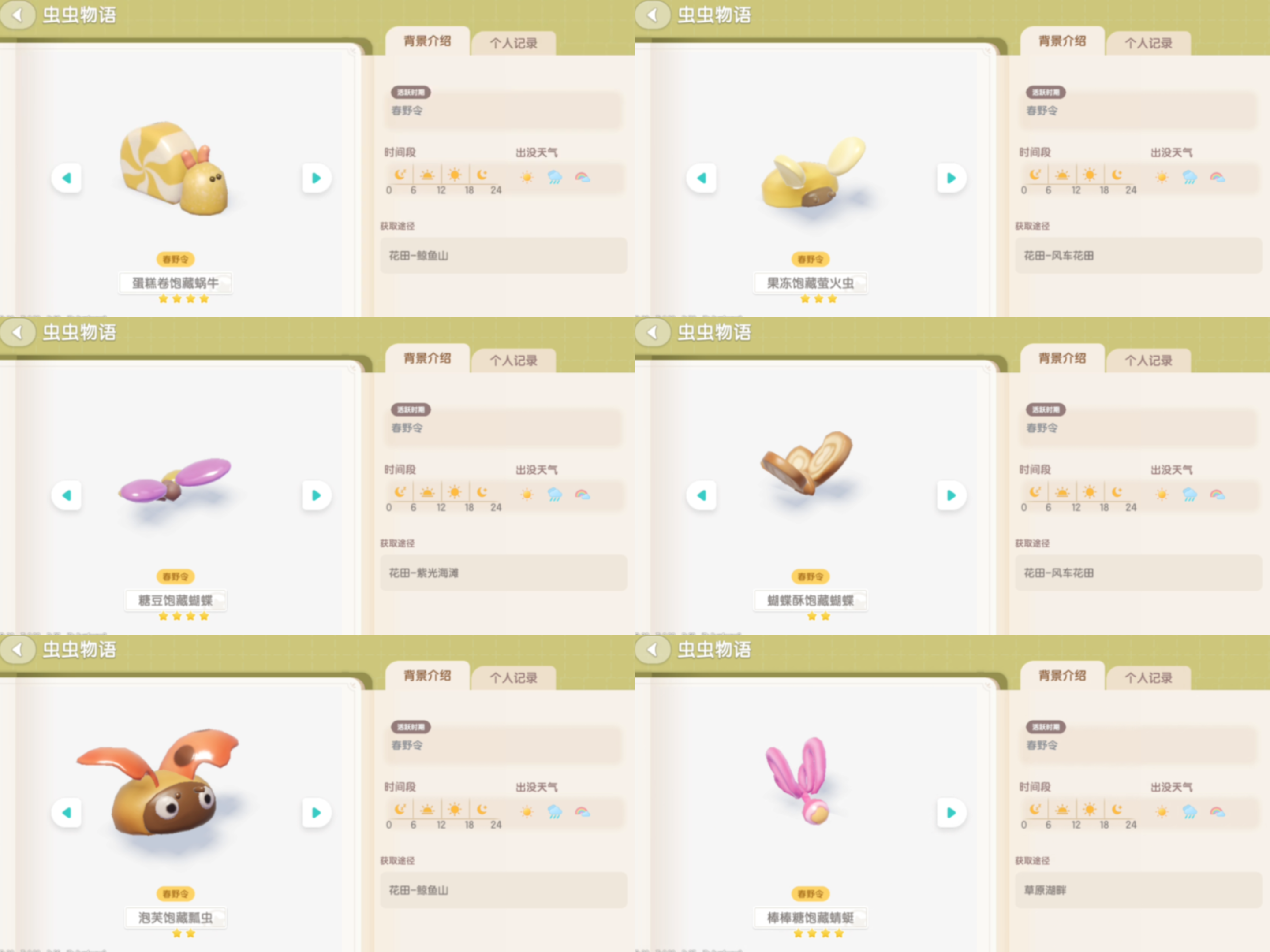Image resolution: width=1270 pixels, height=952 pixels.
Task: Select 背景介绍 tab on 泡芙饱藏瓢虫 panel
Action: point(427,675)
